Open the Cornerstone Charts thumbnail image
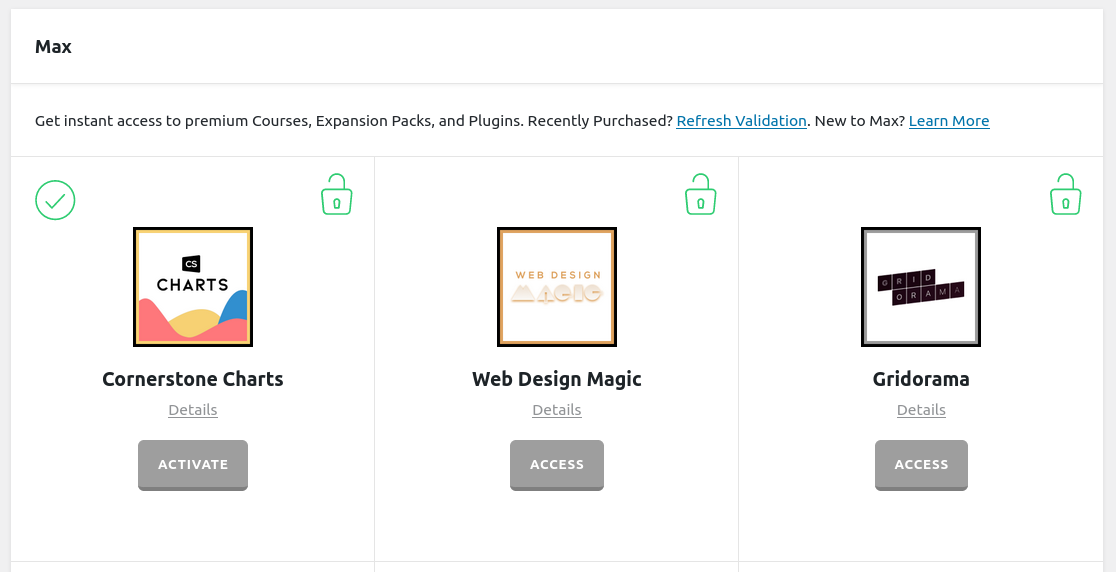 point(193,287)
